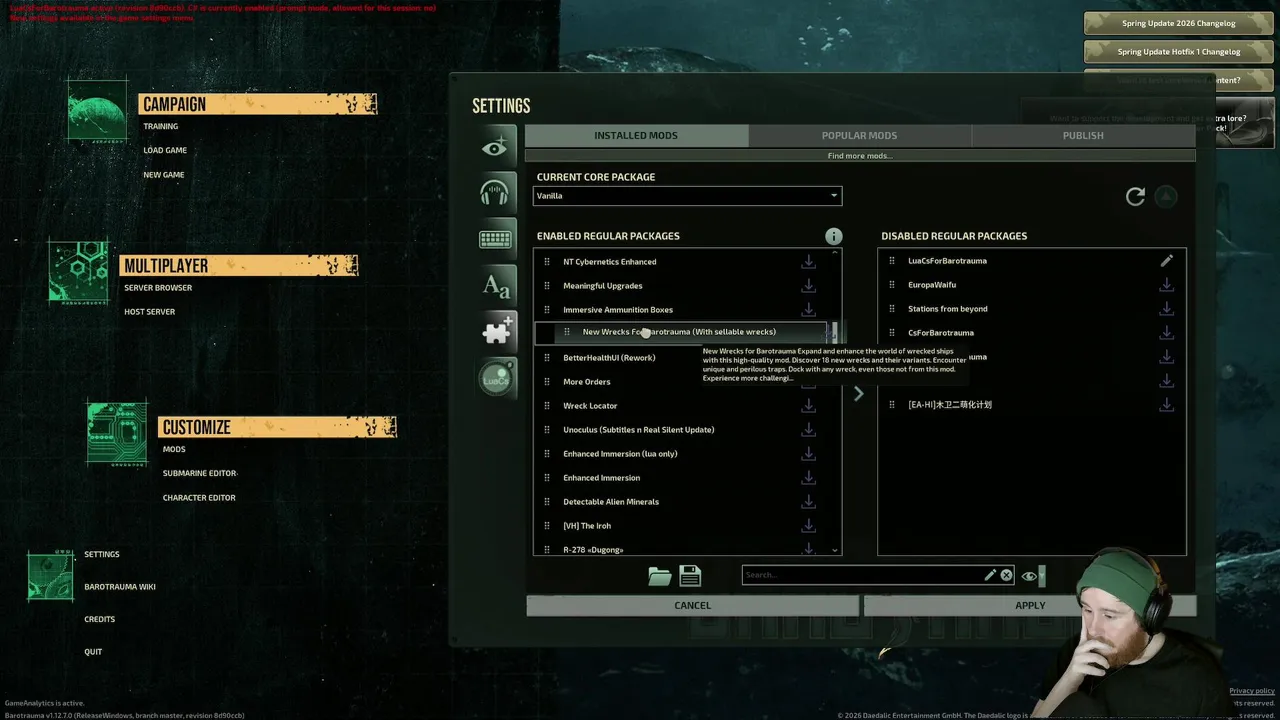
Task: Click download icon for Unoculus row
Action: tap(808, 430)
